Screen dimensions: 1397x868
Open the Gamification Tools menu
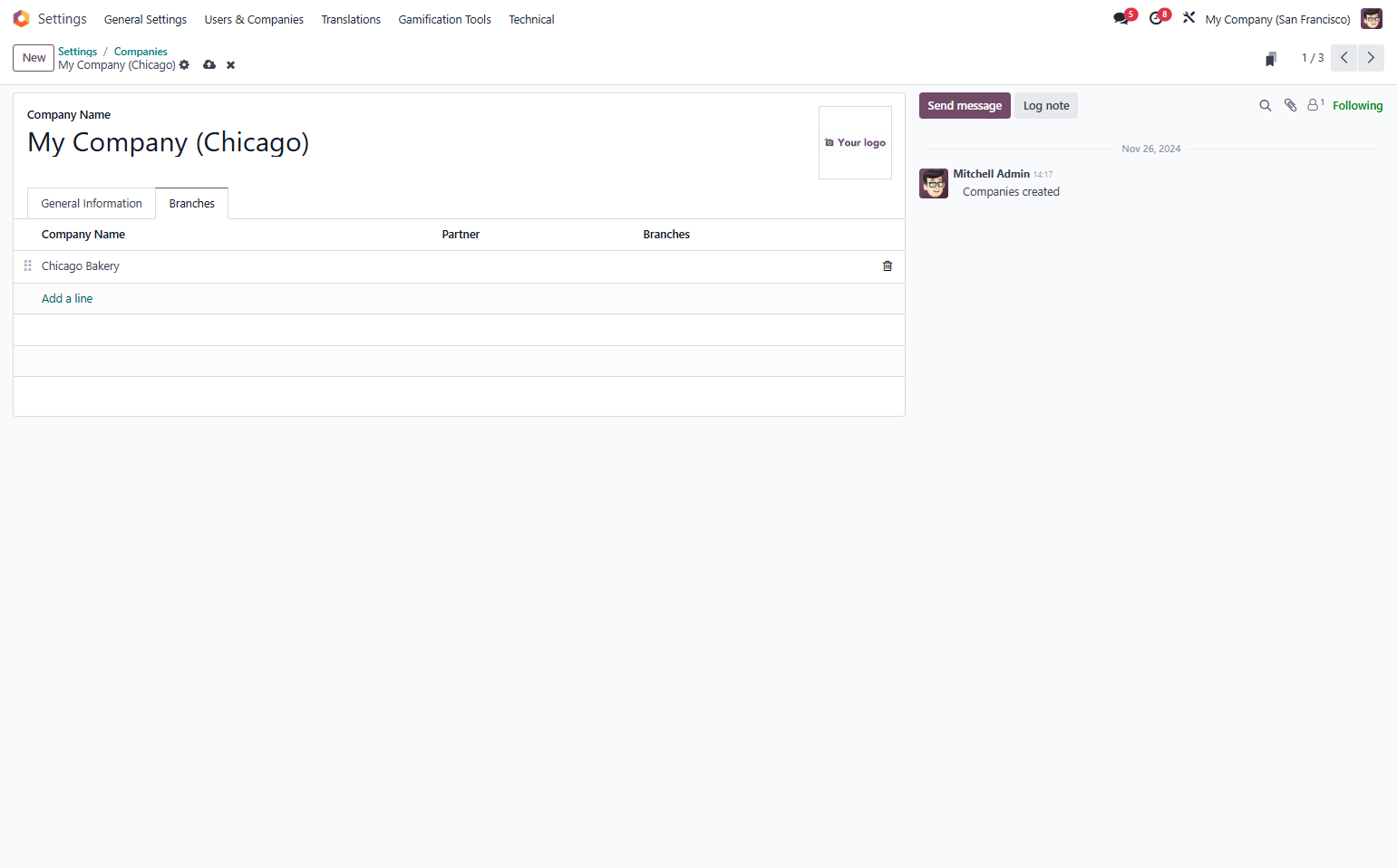444,20
